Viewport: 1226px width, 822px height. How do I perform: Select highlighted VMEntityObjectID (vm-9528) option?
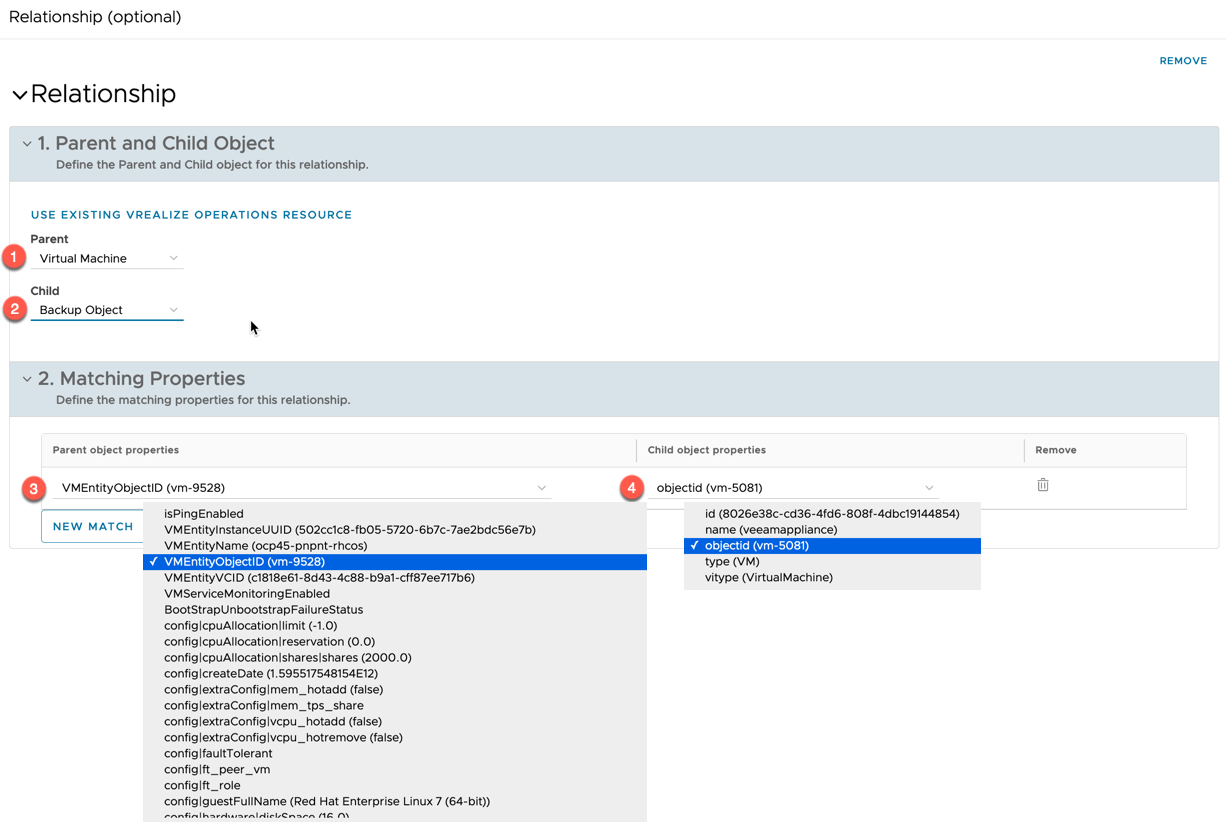395,562
